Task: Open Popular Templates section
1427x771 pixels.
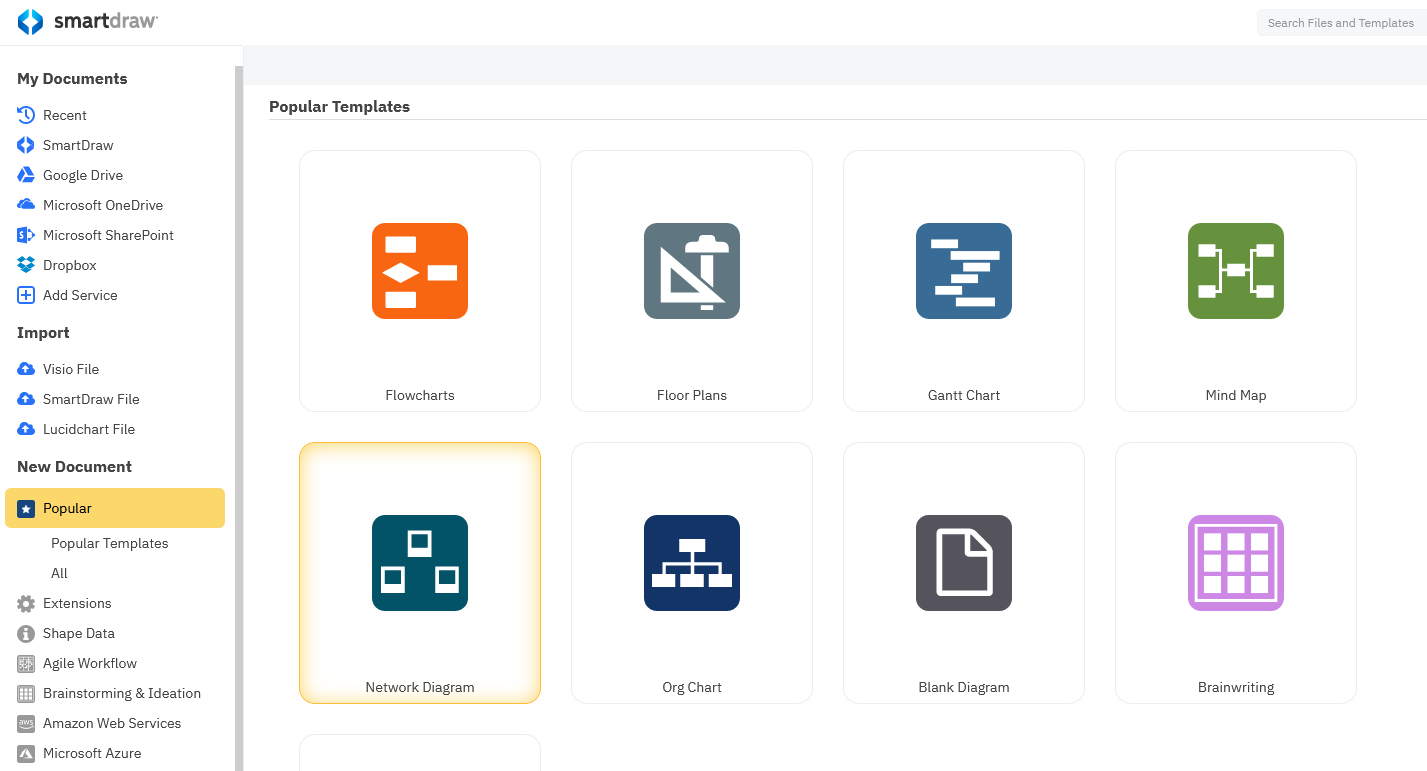Action: pos(110,543)
